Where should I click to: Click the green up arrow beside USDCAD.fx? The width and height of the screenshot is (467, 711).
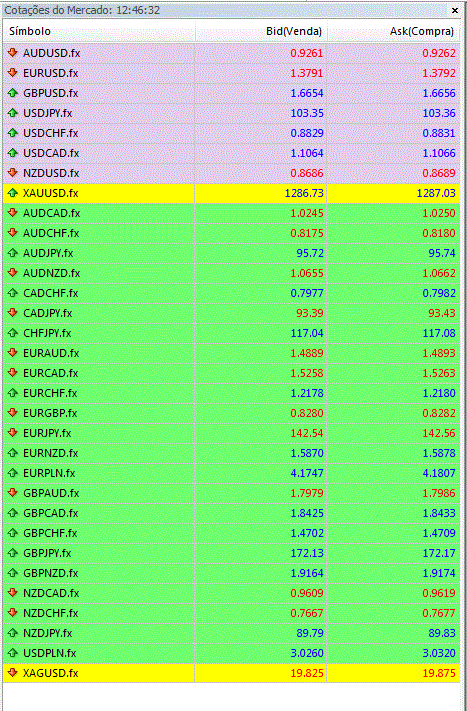click(13, 153)
